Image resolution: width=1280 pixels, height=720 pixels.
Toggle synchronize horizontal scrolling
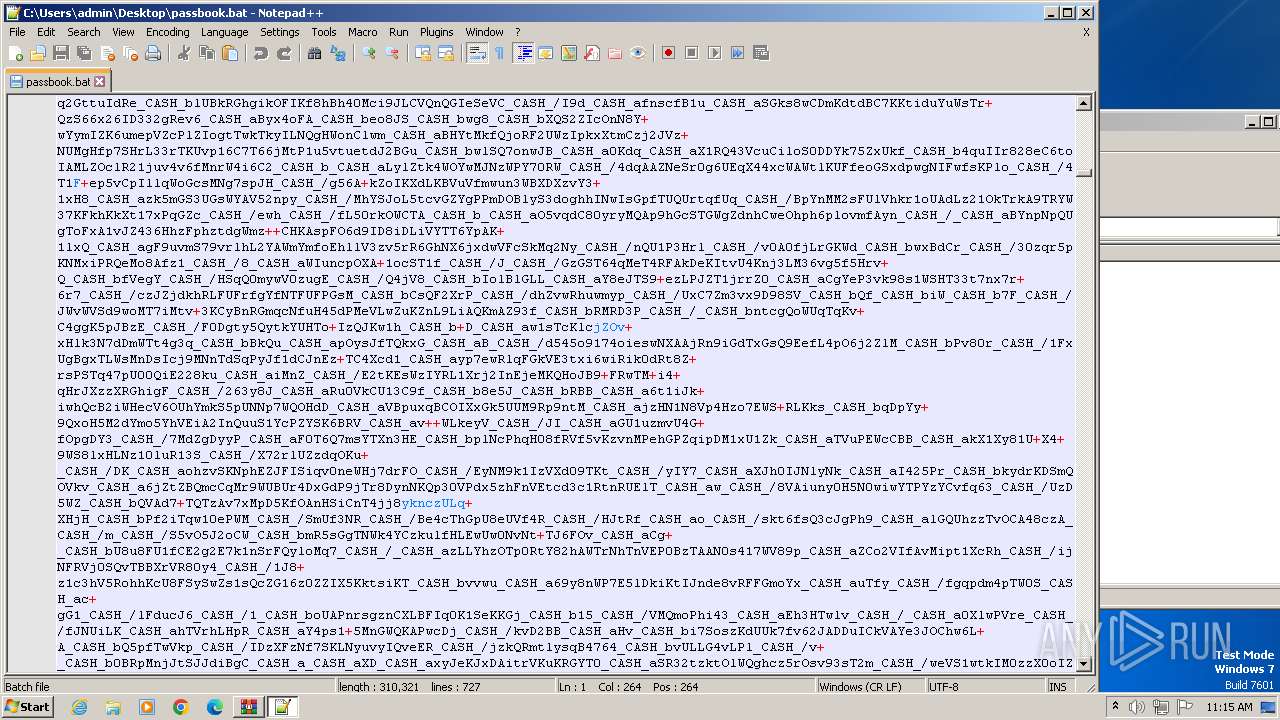click(x=446, y=53)
